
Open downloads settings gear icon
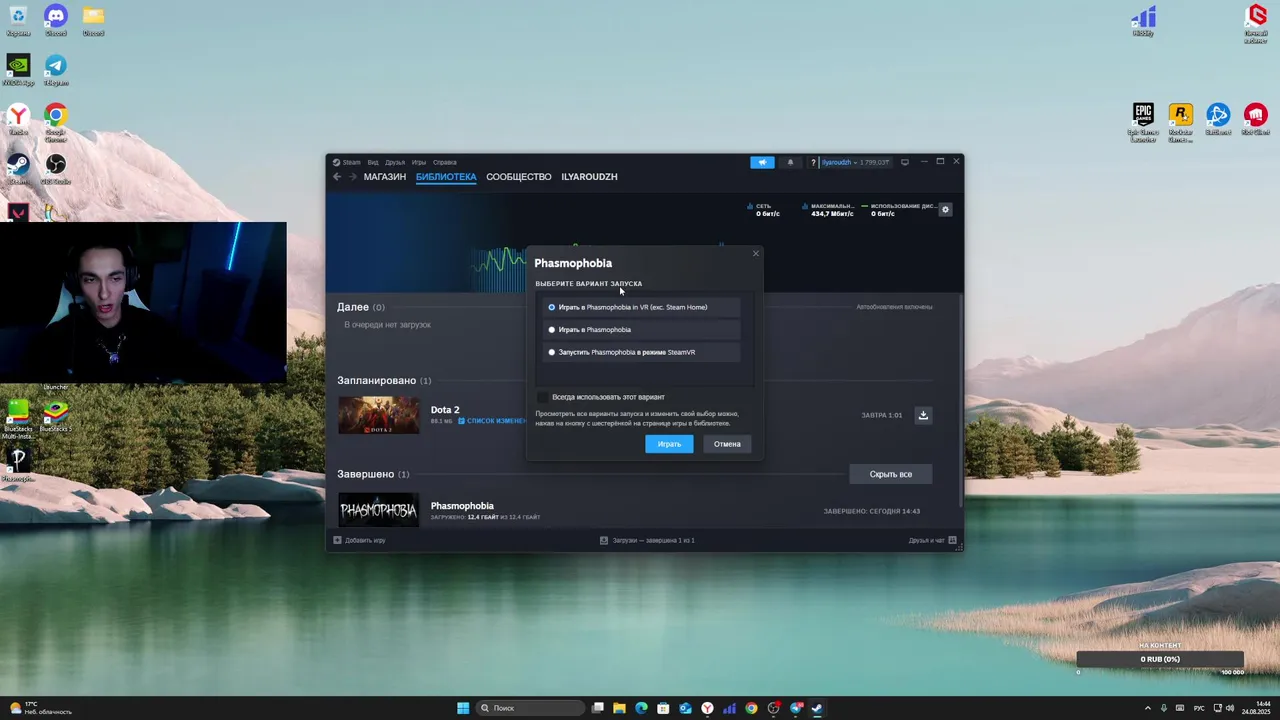[945, 210]
